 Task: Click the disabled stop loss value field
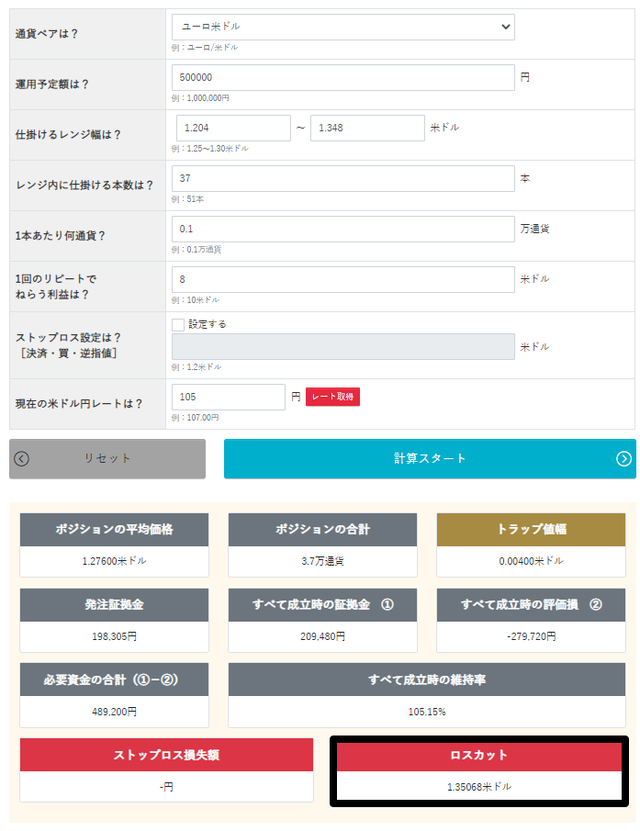(343, 347)
